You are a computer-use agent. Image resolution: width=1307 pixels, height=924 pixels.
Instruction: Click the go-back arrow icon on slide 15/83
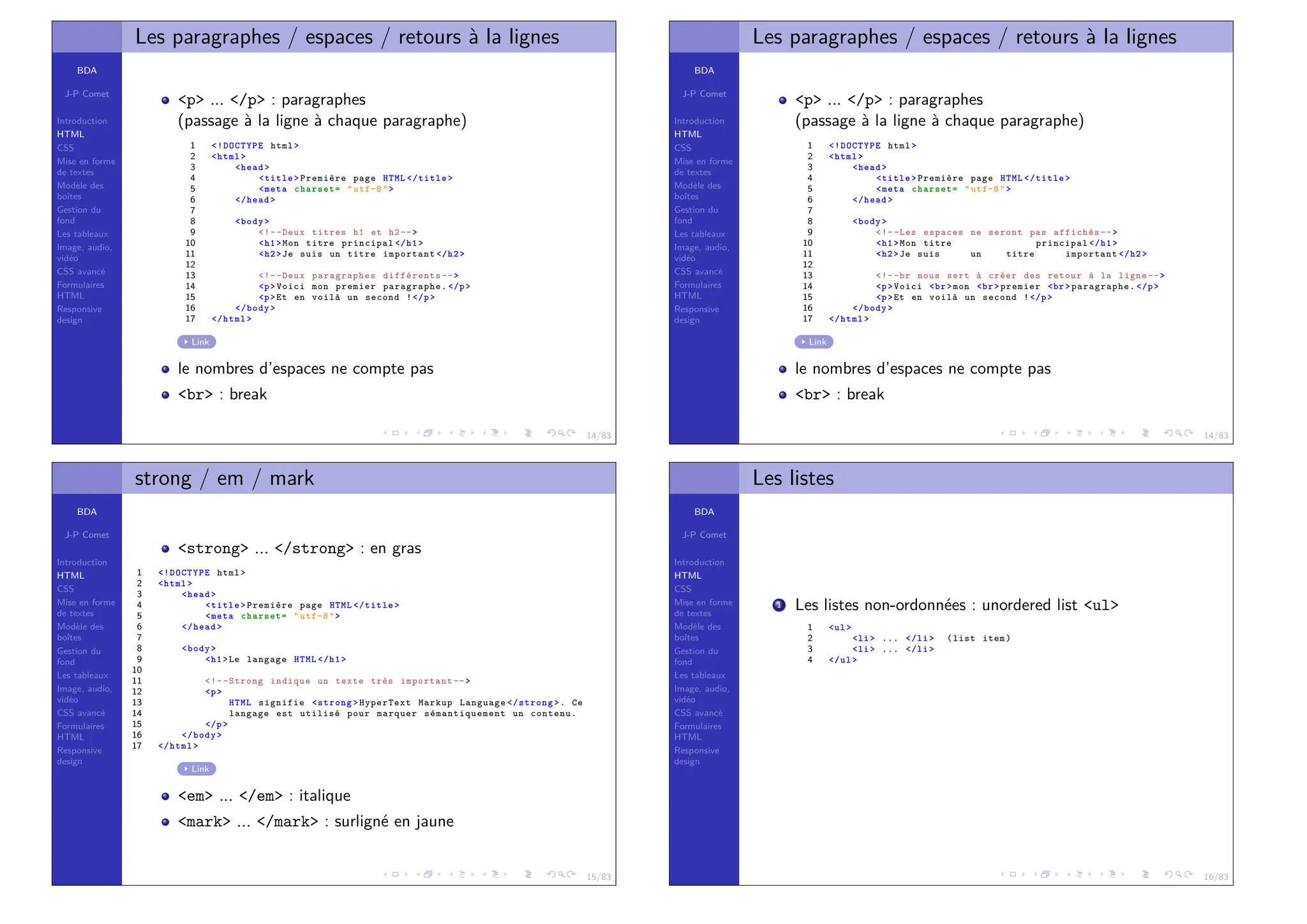coord(551,874)
